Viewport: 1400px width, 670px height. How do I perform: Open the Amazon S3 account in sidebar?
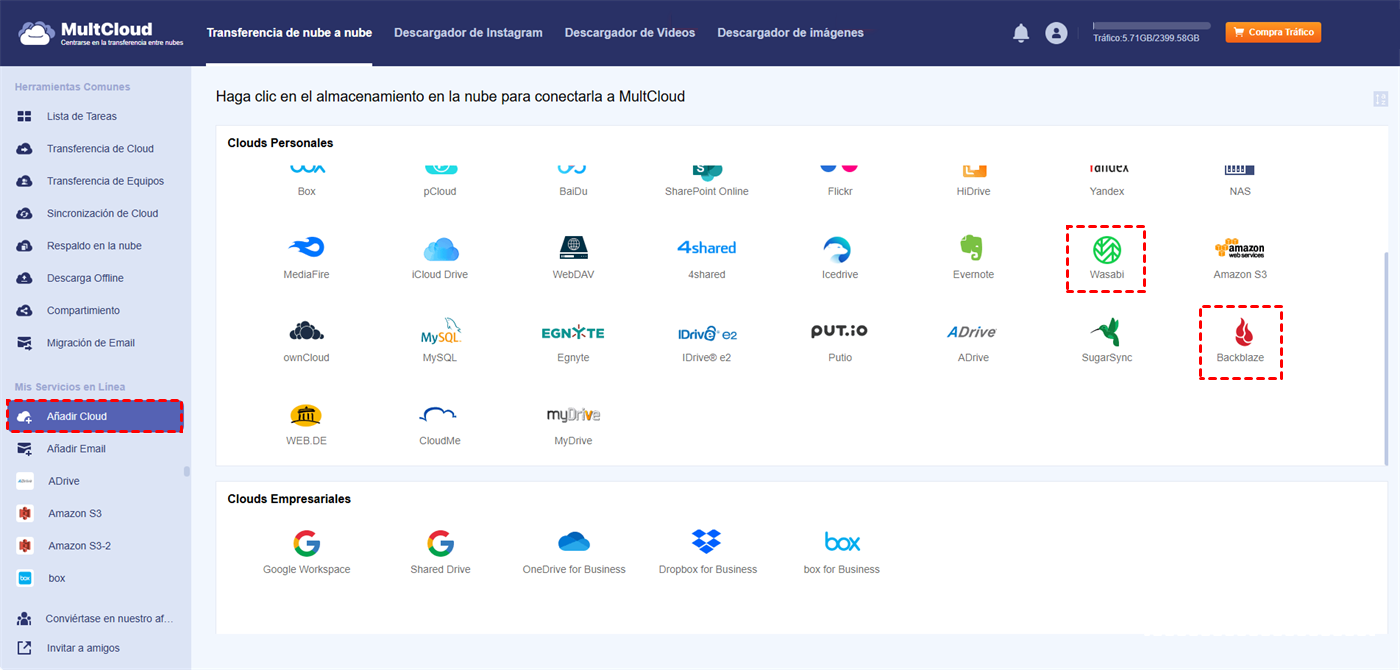[x=96, y=514]
